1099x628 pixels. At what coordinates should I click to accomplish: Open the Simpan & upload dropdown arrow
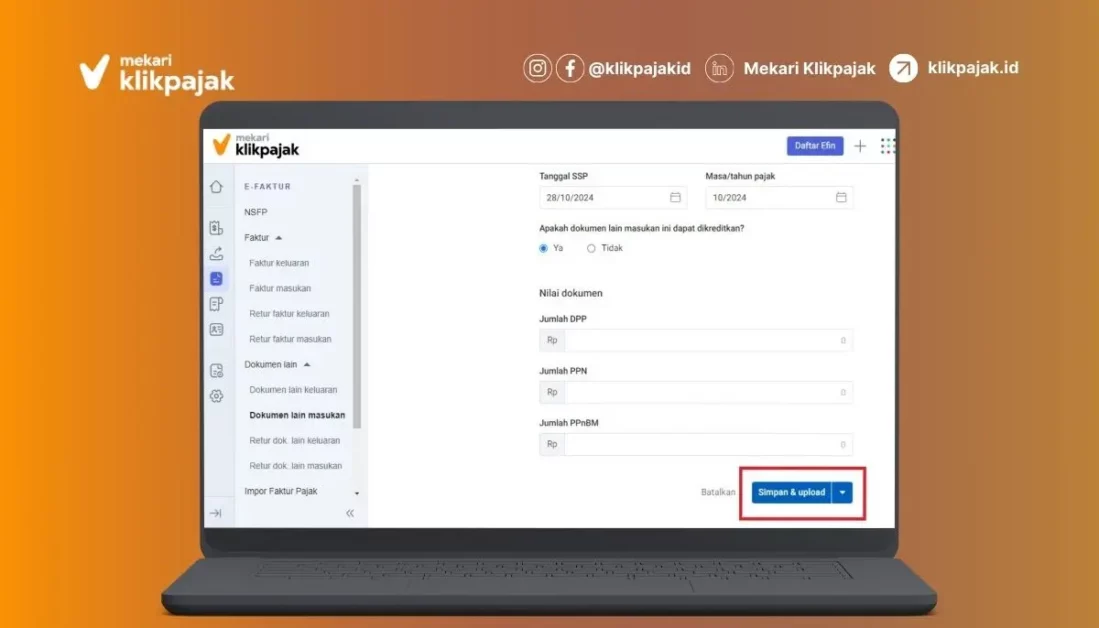842,492
